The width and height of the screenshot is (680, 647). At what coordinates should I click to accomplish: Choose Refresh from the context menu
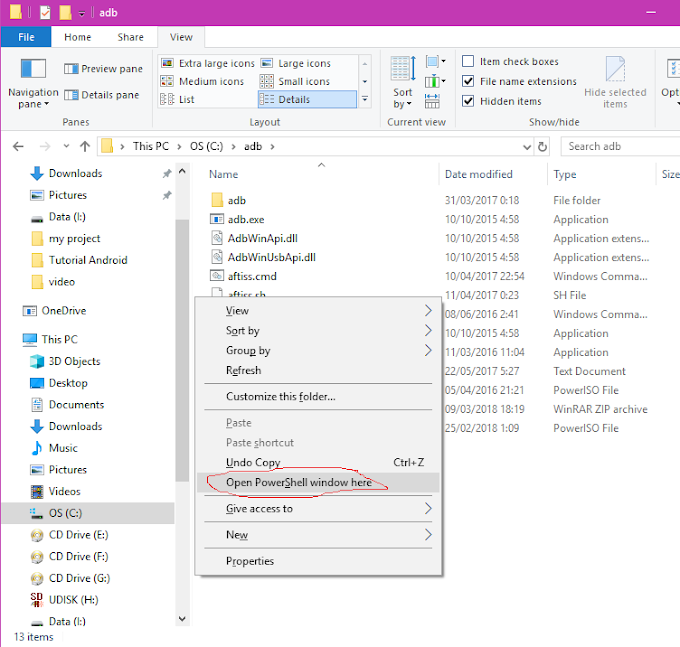pos(318,370)
